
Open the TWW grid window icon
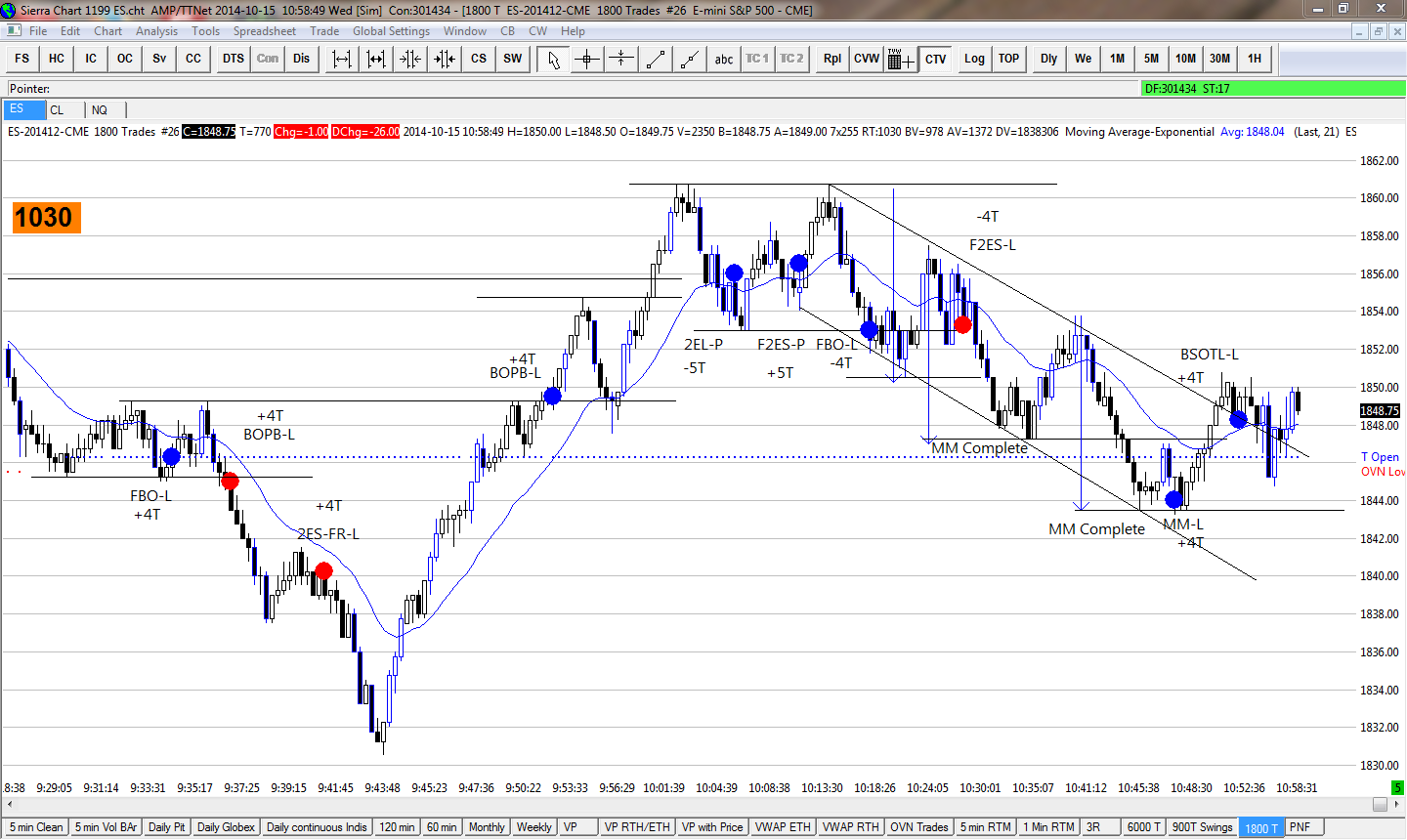pyautogui.click(x=901, y=59)
